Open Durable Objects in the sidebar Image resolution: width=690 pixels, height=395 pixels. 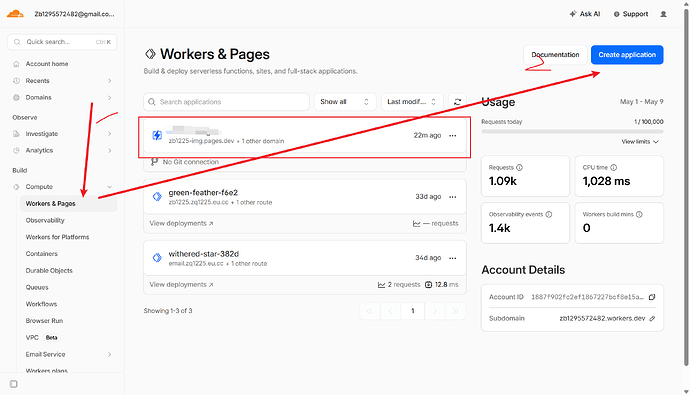click(49, 271)
